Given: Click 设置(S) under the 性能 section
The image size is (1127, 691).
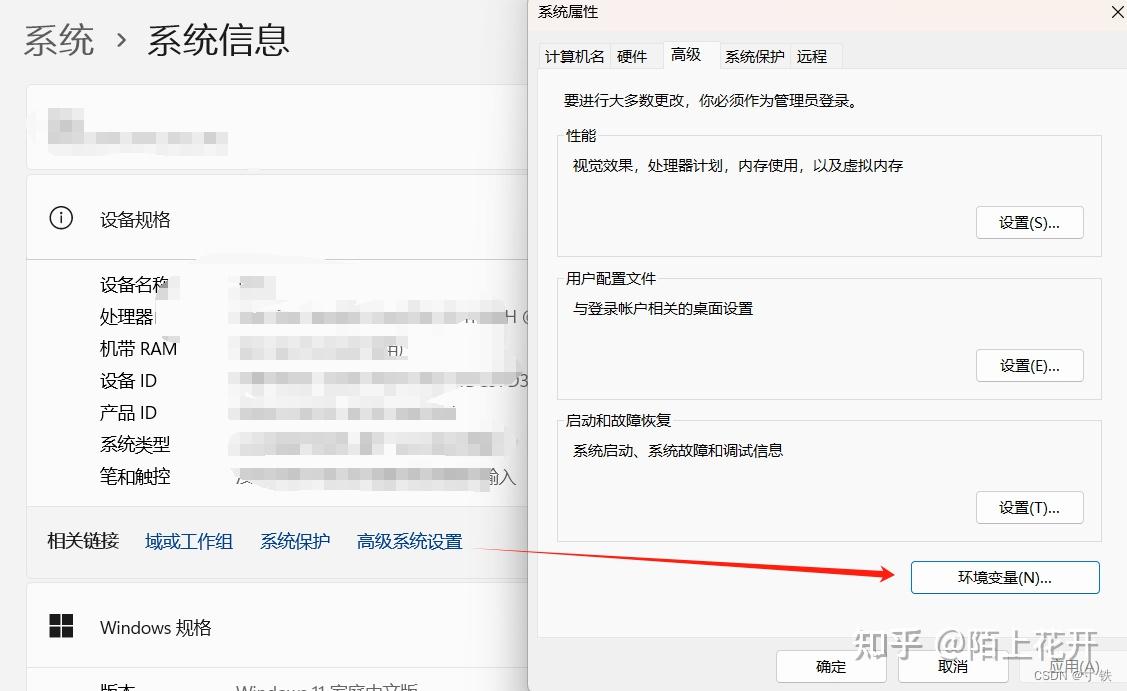Looking at the screenshot, I should [1029, 222].
